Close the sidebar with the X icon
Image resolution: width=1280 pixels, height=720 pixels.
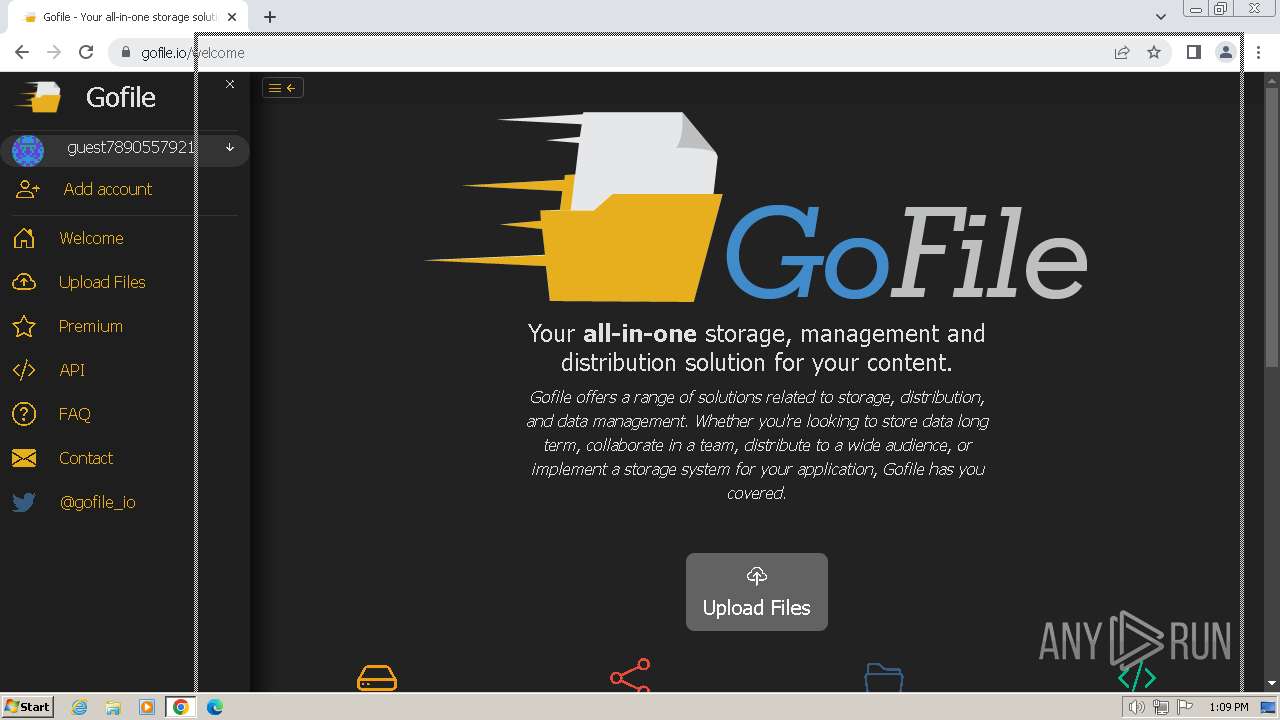coord(230,84)
